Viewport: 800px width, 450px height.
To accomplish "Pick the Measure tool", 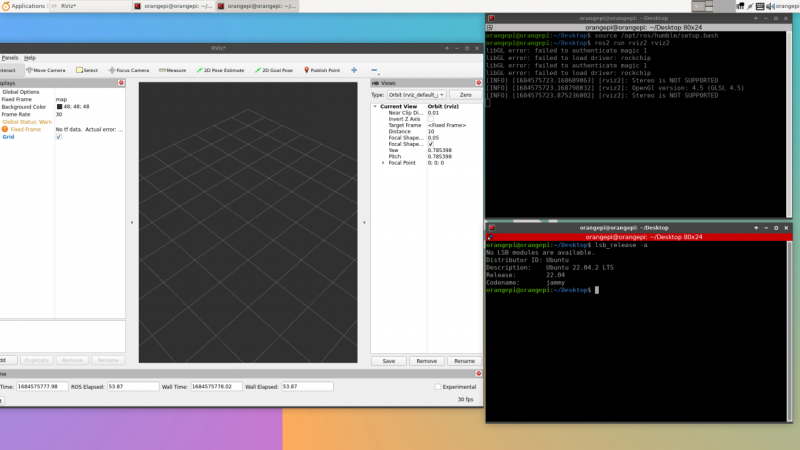I will (173, 70).
